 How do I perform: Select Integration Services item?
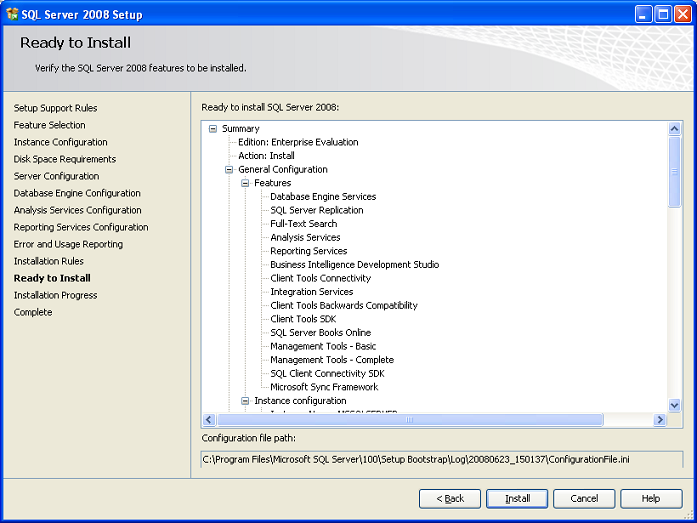(x=312, y=292)
